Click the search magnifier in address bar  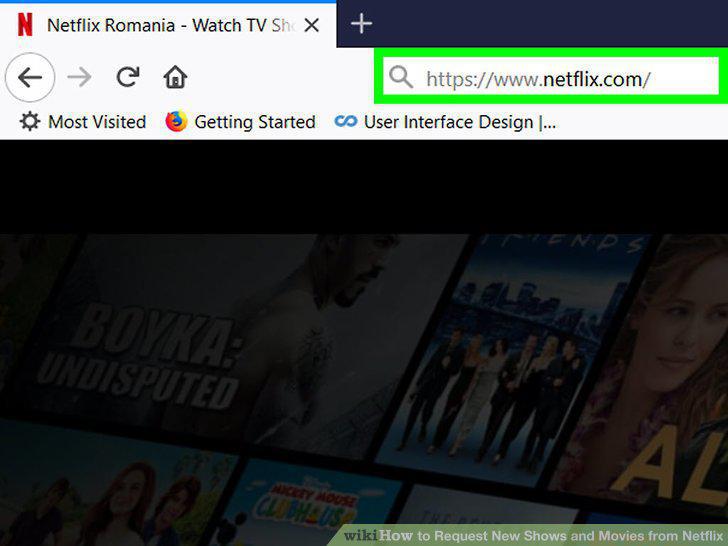tap(401, 77)
